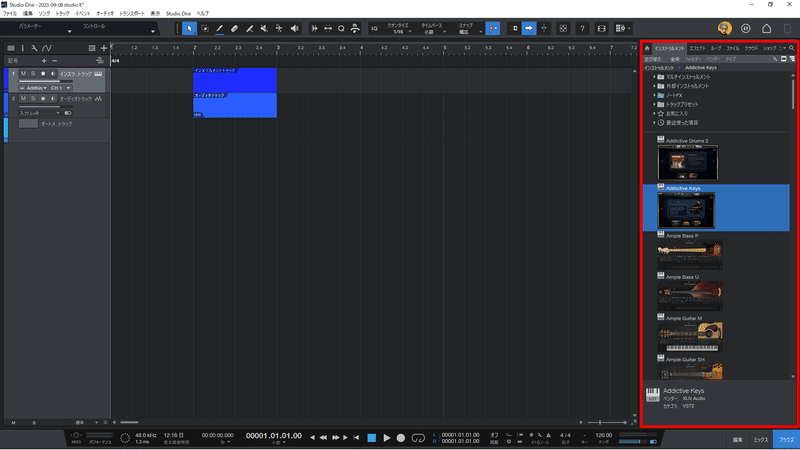
Task: Toggle the ブラウズ browse button
Action: (786, 439)
